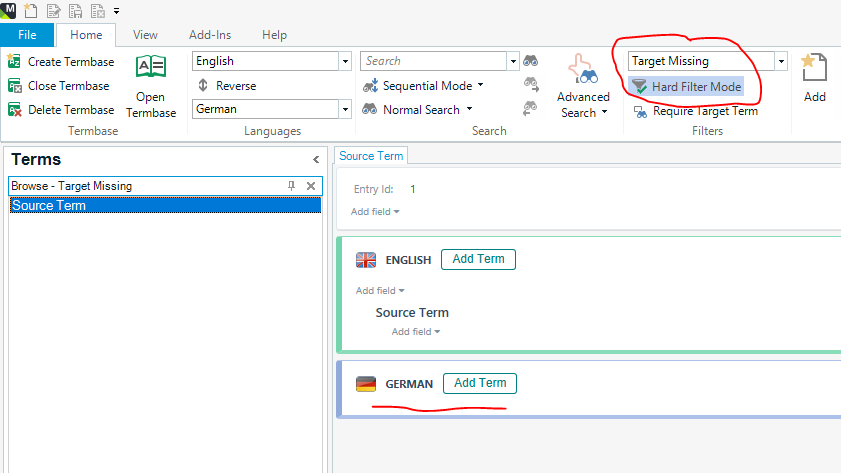Expand the Target Missing filter dropdown arrow
The image size is (841, 473).
coord(781,61)
